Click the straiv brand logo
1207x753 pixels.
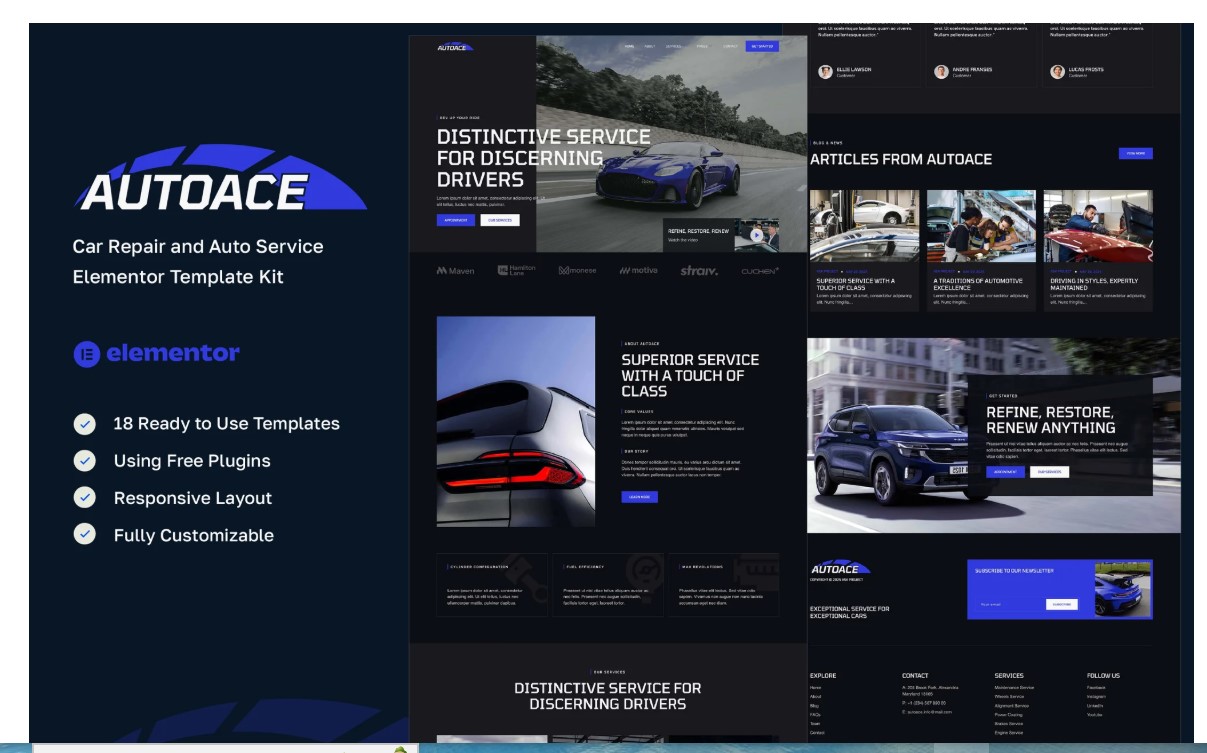click(699, 271)
